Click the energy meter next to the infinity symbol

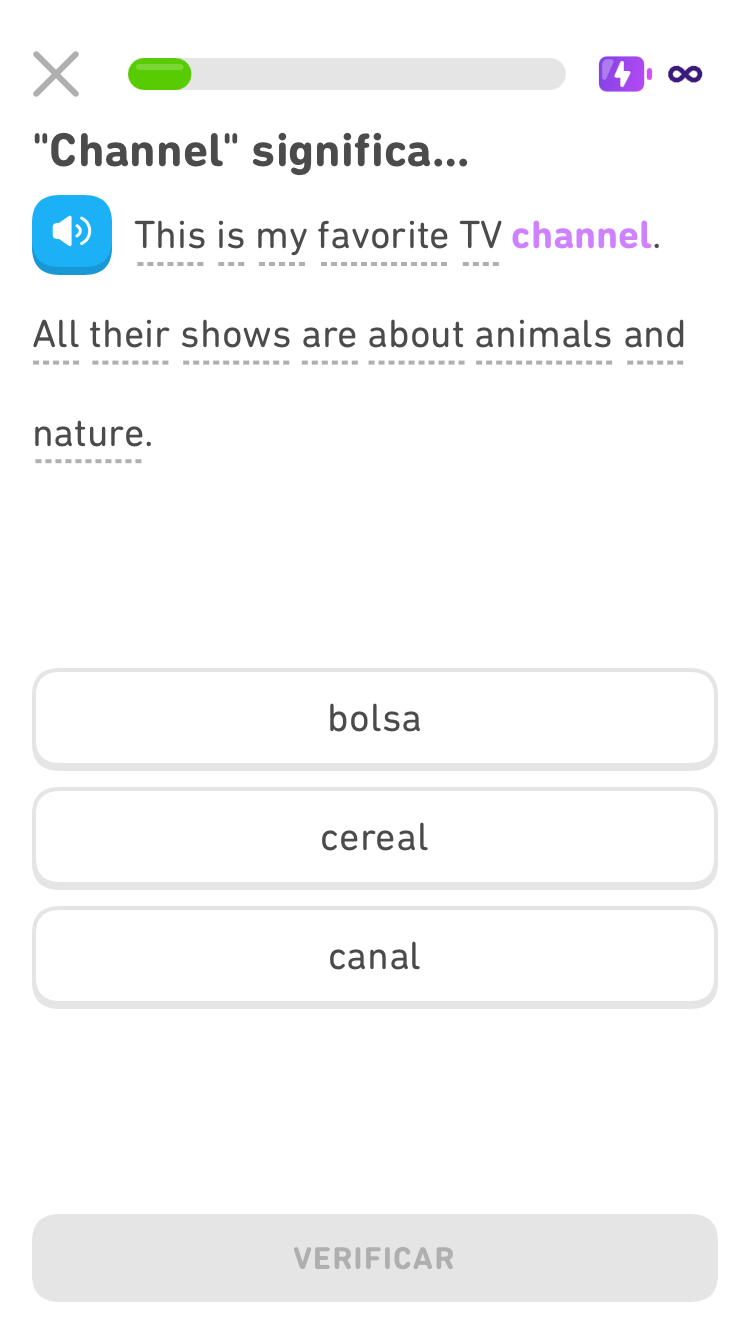point(622,73)
